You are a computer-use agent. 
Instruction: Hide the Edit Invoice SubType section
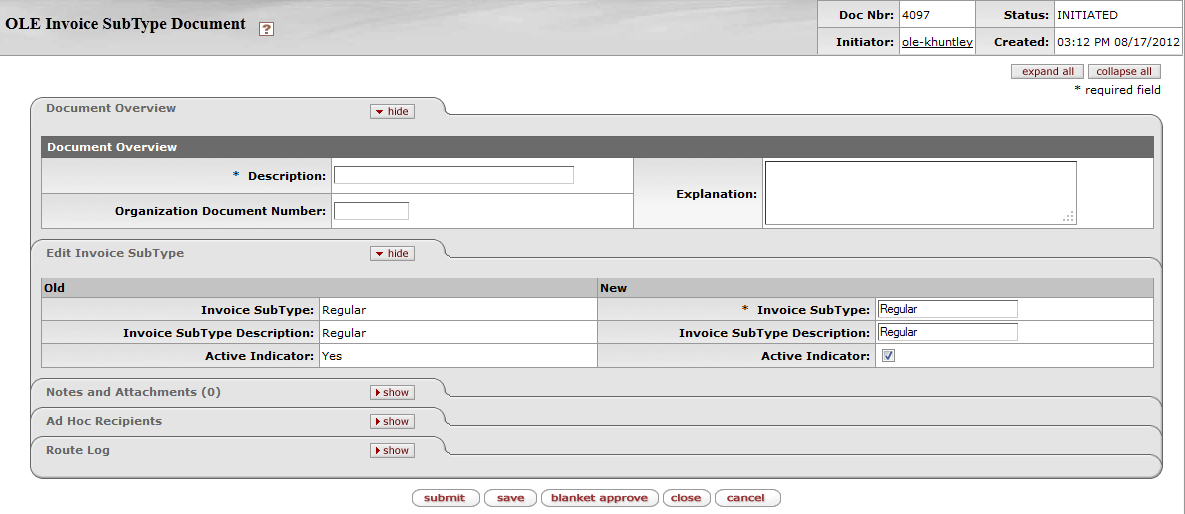[392, 253]
